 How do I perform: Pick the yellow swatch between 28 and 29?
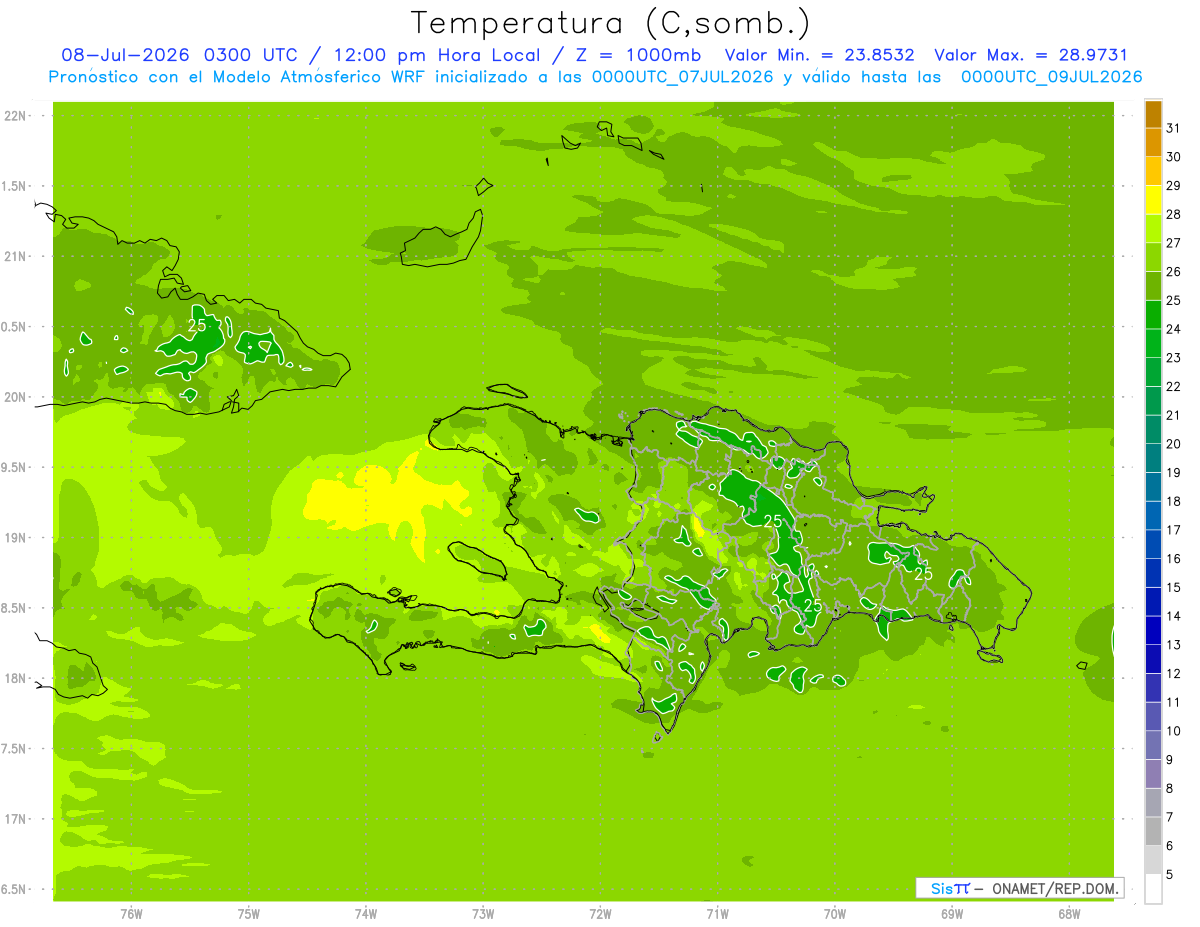point(1153,200)
